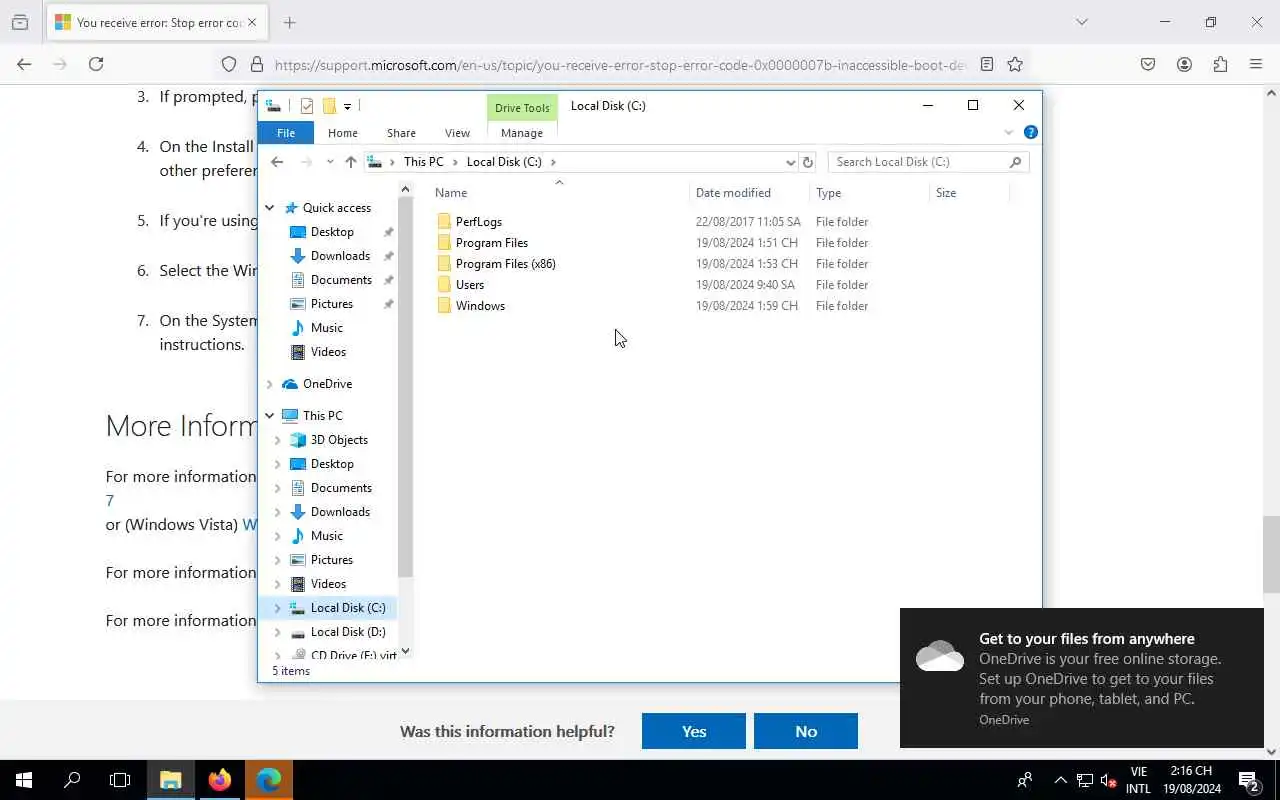The image size is (1280, 800).
Task: Open the Firefox application menu
Action: pyautogui.click(x=1256, y=64)
